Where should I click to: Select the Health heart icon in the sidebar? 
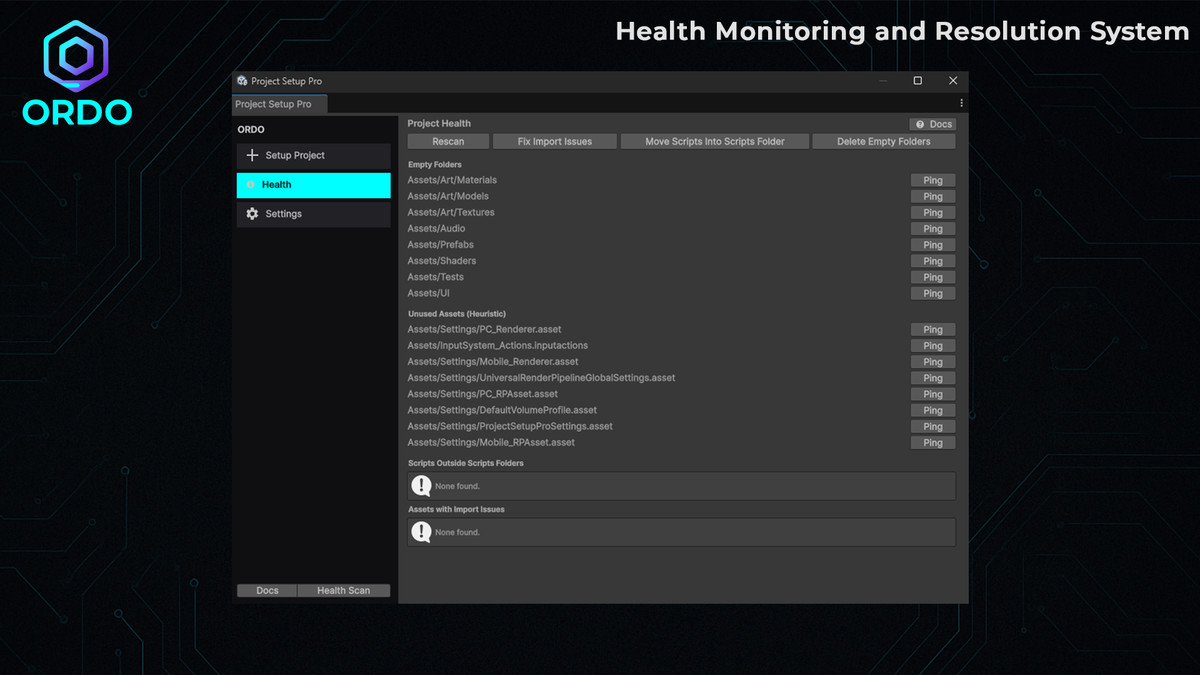(252, 185)
